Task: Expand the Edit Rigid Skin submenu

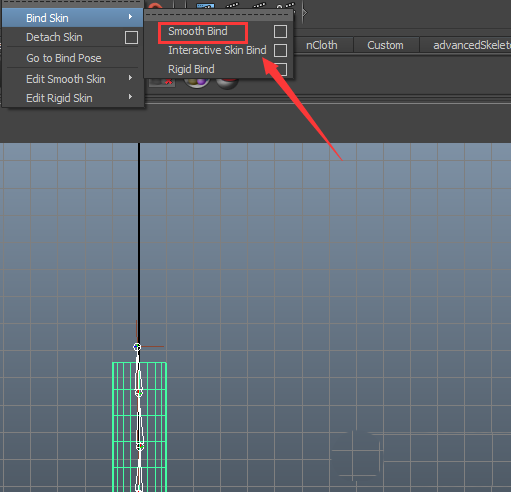Action: click(x=73, y=98)
